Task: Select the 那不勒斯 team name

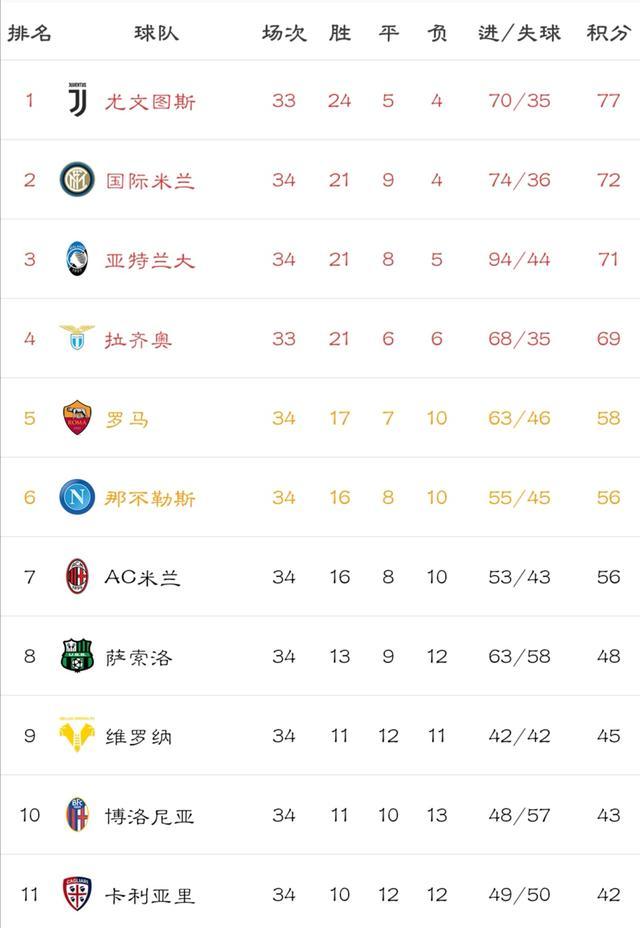Action: 150,498
